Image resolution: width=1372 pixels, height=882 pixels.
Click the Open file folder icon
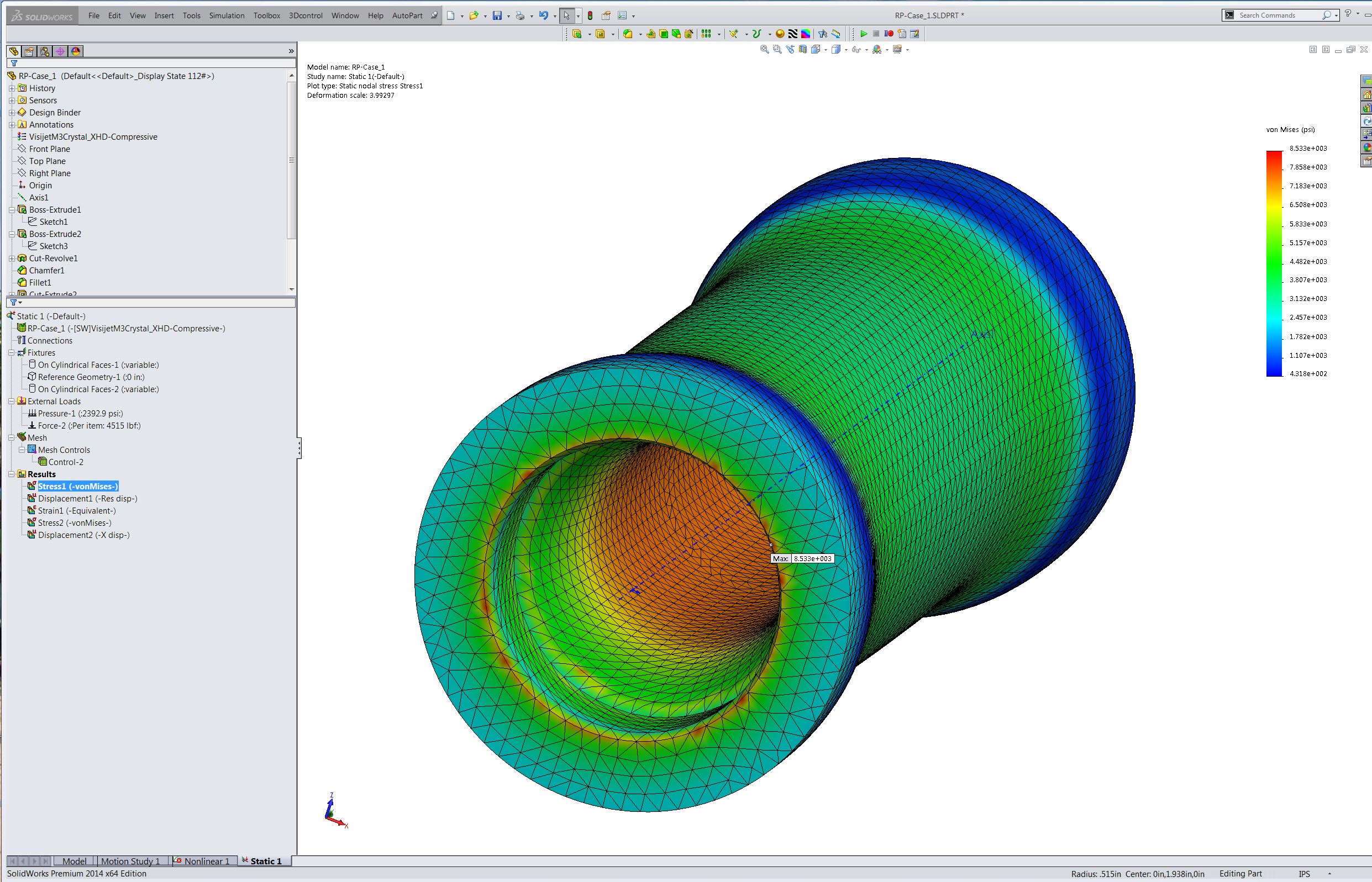474,15
